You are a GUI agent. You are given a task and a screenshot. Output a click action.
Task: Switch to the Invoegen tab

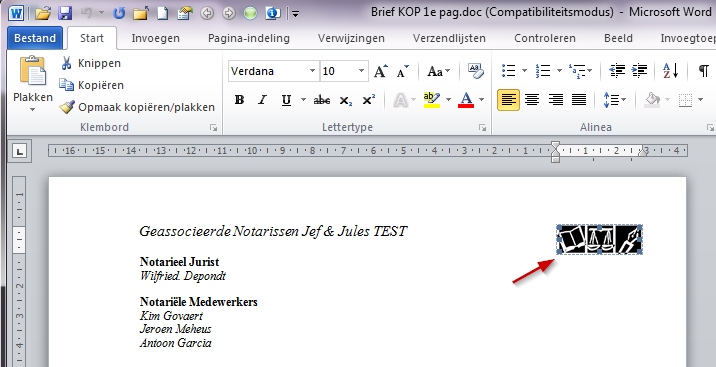coord(155,38)
